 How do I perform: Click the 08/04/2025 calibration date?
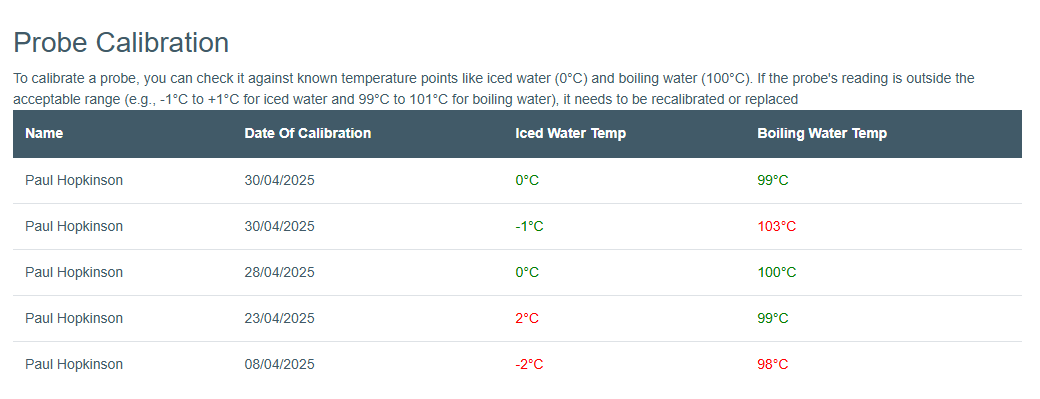tap(280, 365)
